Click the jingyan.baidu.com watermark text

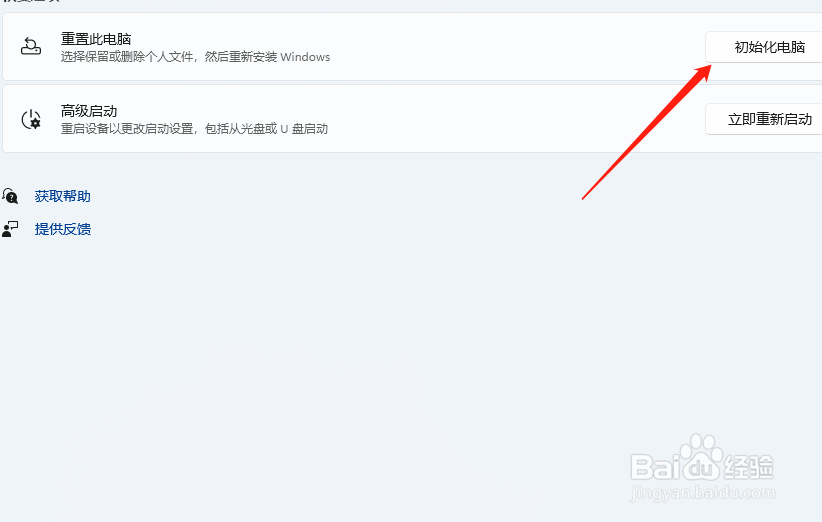coord(703,493)
